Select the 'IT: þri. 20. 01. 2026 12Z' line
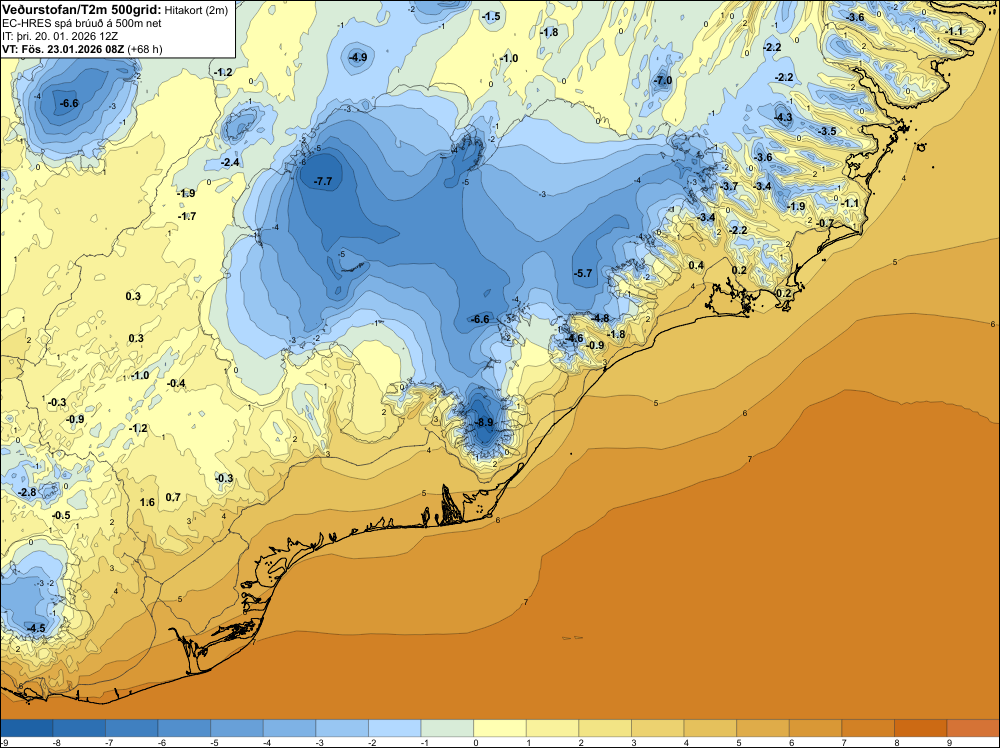 pos(60,36)
